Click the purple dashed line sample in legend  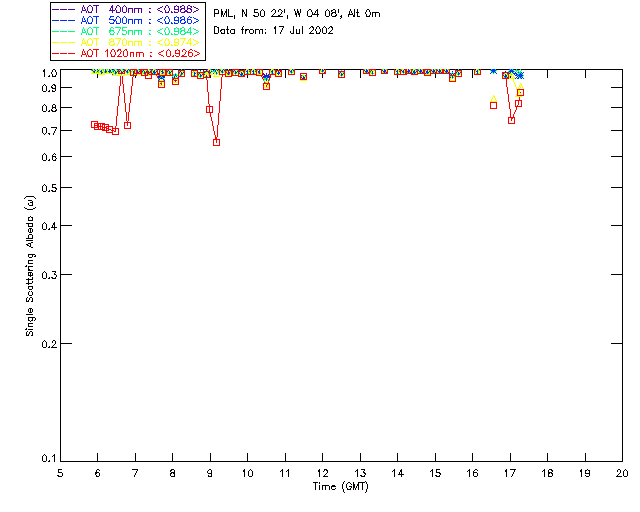[64, 9]
